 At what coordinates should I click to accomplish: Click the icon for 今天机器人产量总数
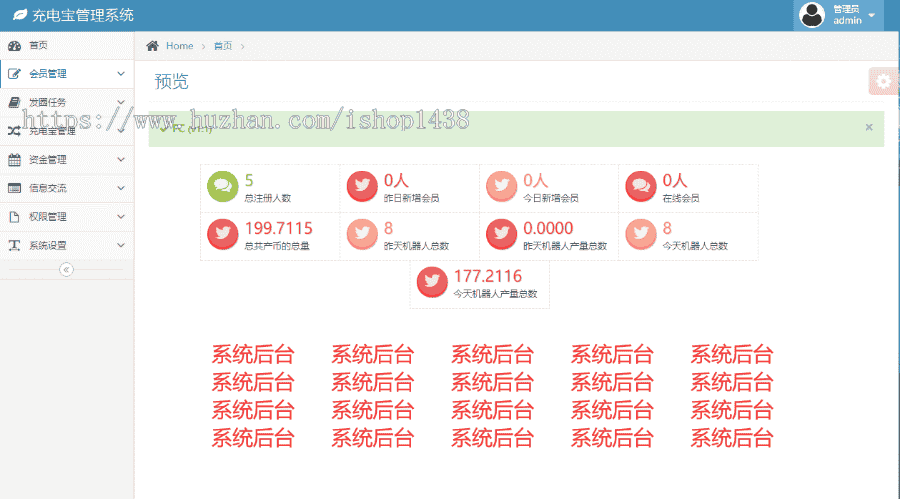point(432,282)
